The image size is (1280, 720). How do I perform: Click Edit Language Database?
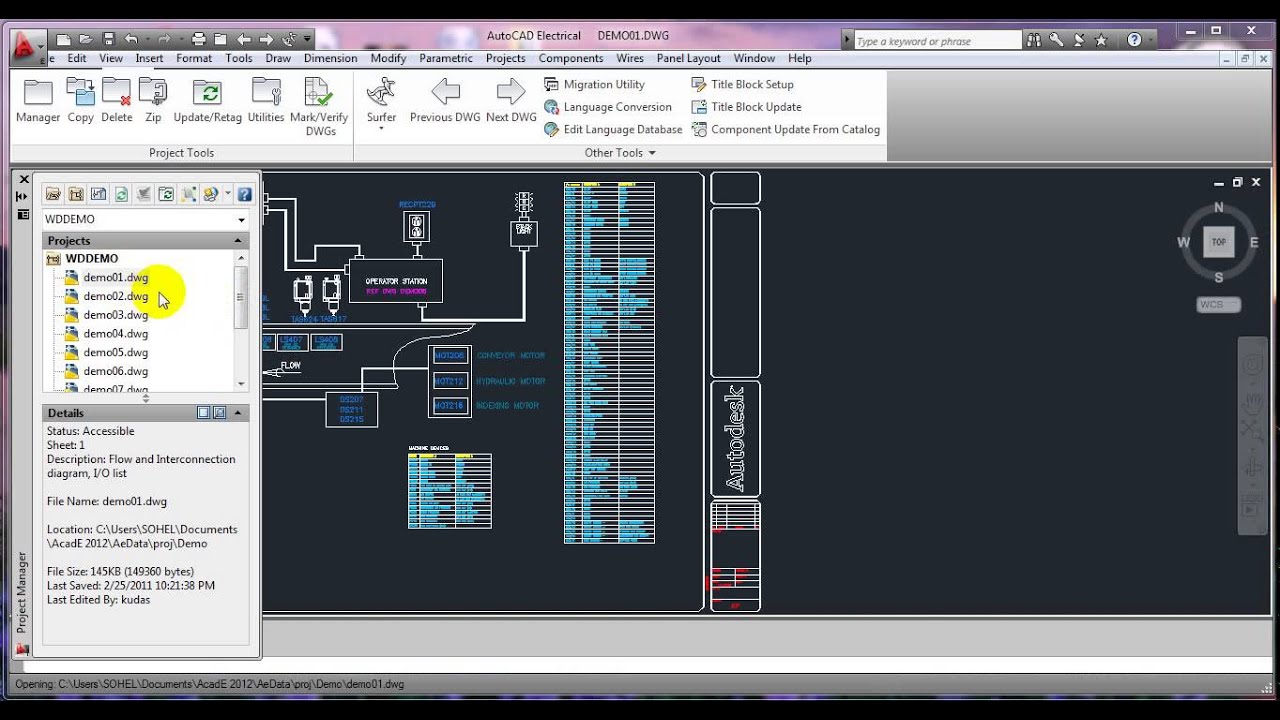pos(613,129)
